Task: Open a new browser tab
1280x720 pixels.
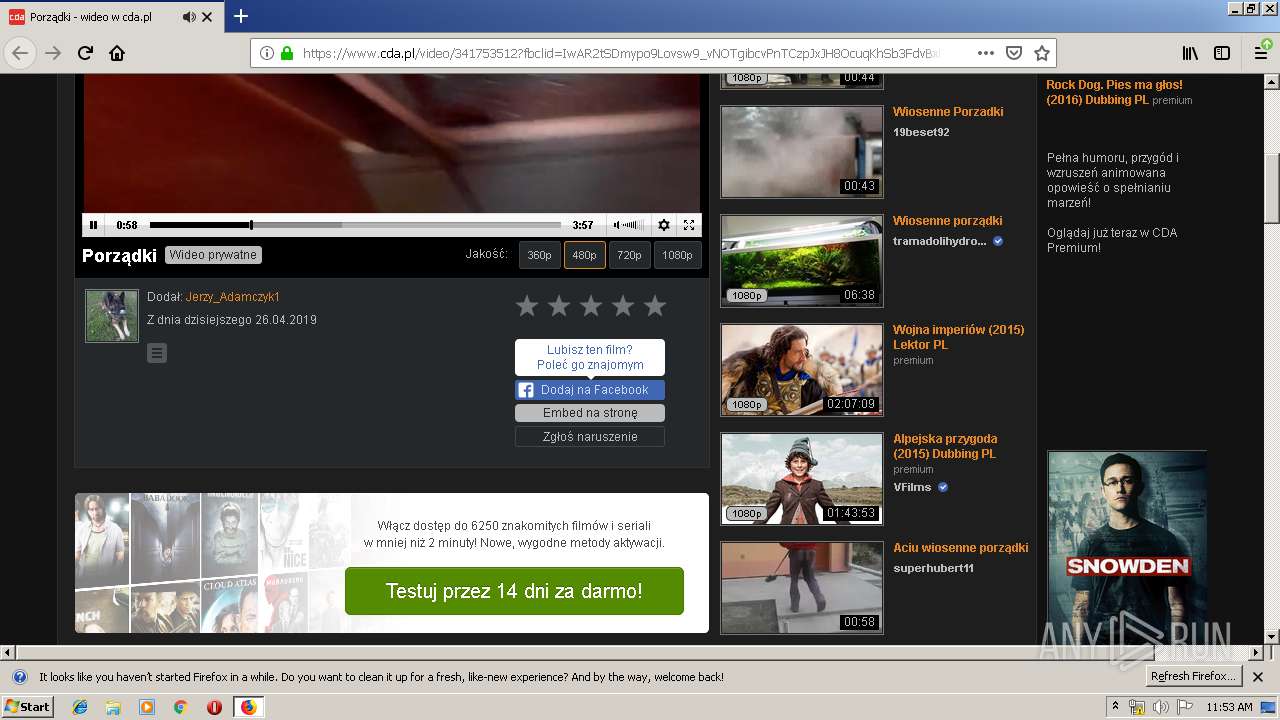Action: point(241,16)
